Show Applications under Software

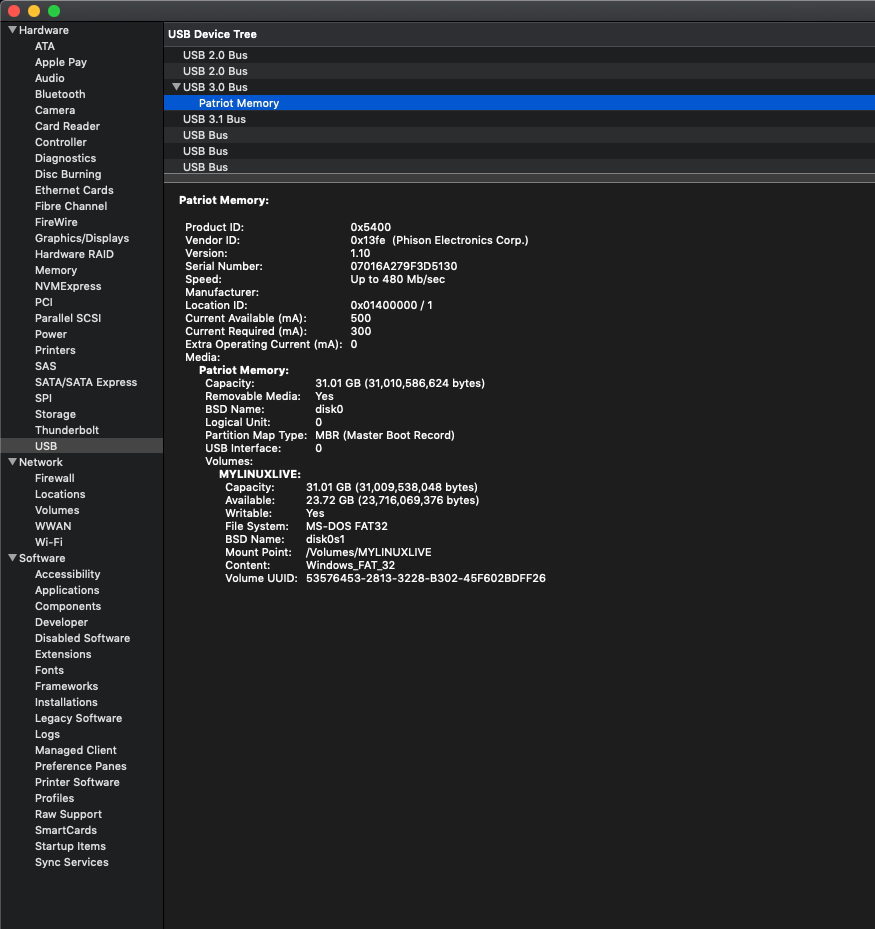tap(67, 590)
